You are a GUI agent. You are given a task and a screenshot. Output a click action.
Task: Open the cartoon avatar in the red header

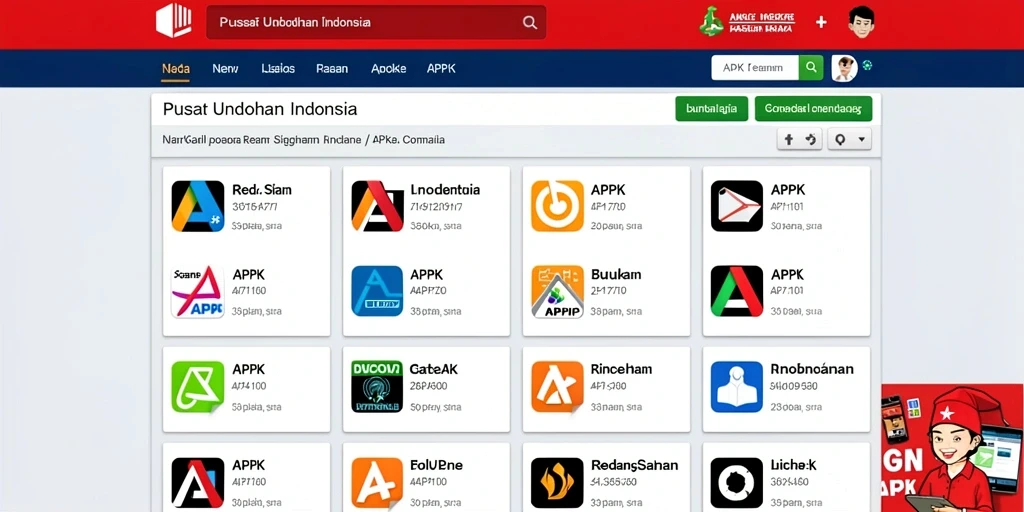861,22
